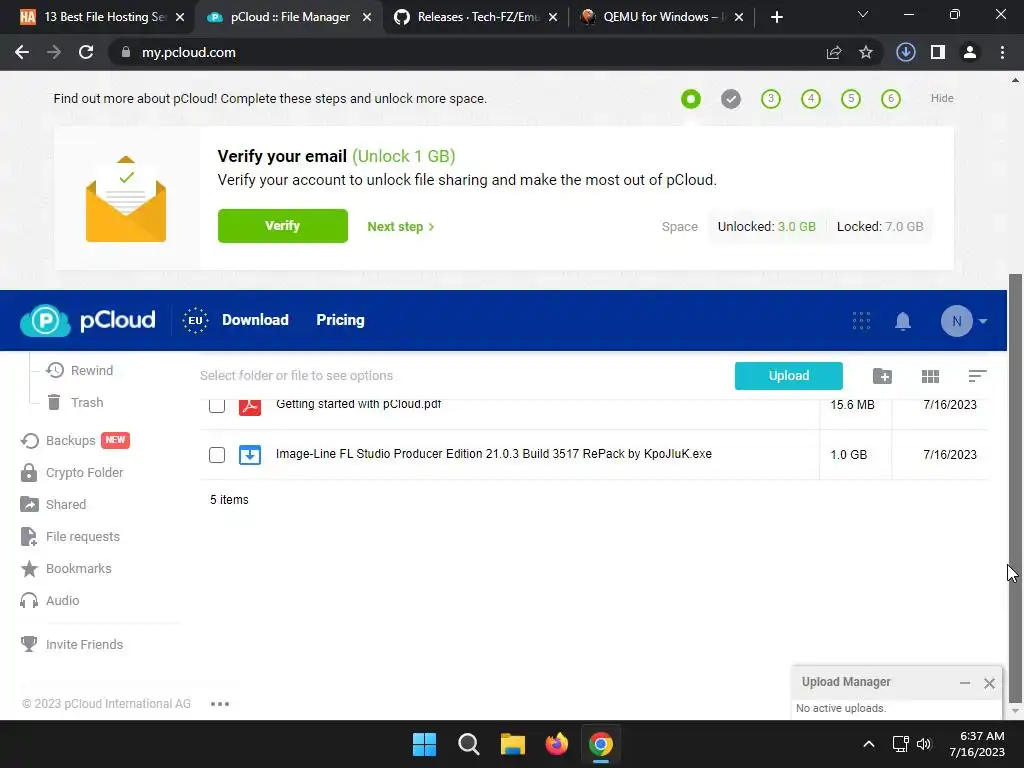Open the tab search dropdown
The image size is (1024, 768).
(x=862, y=15)
